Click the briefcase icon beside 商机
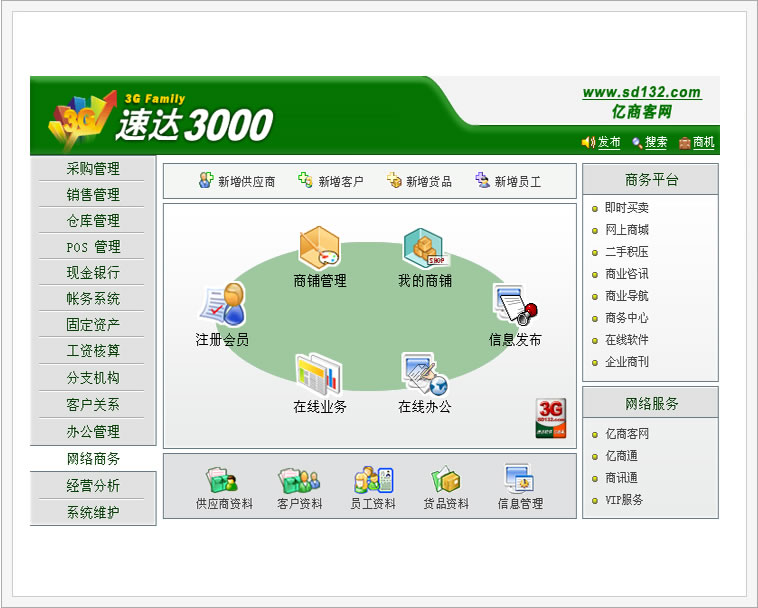 tap(685, 143)
